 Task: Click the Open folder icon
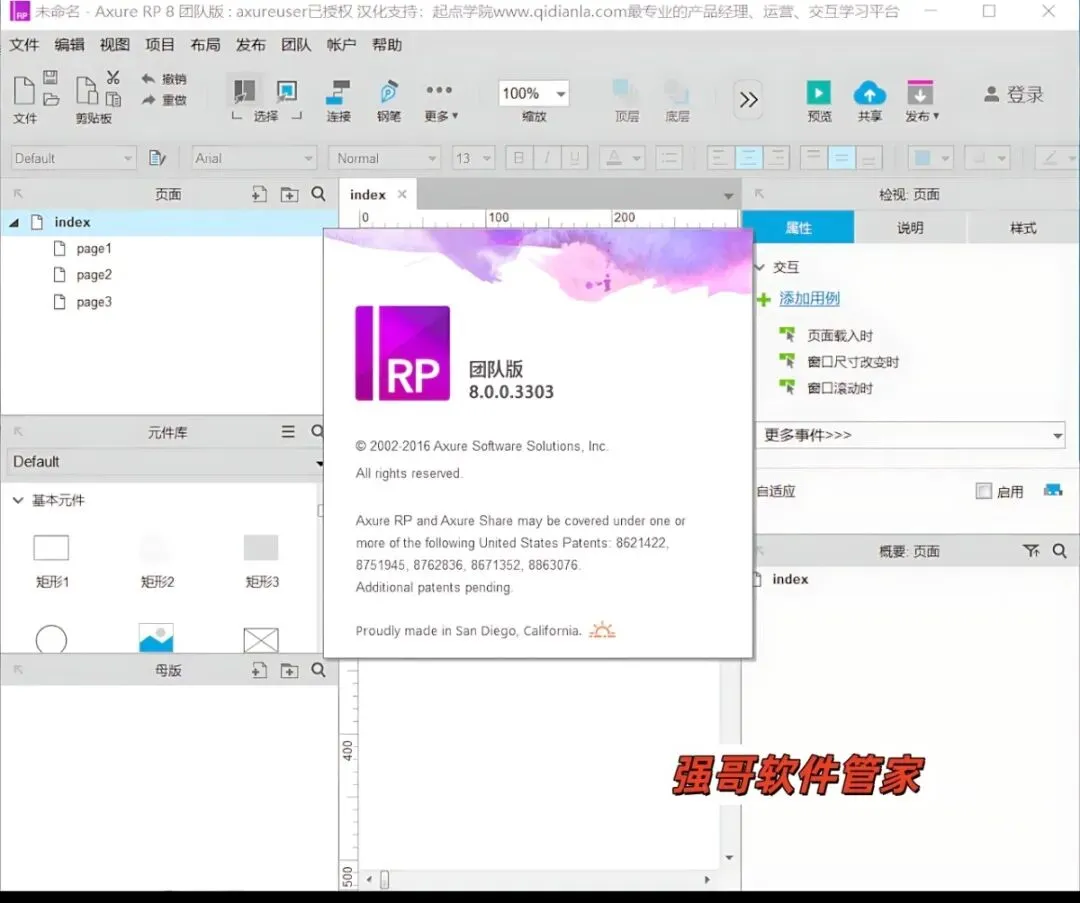[51, 99]
